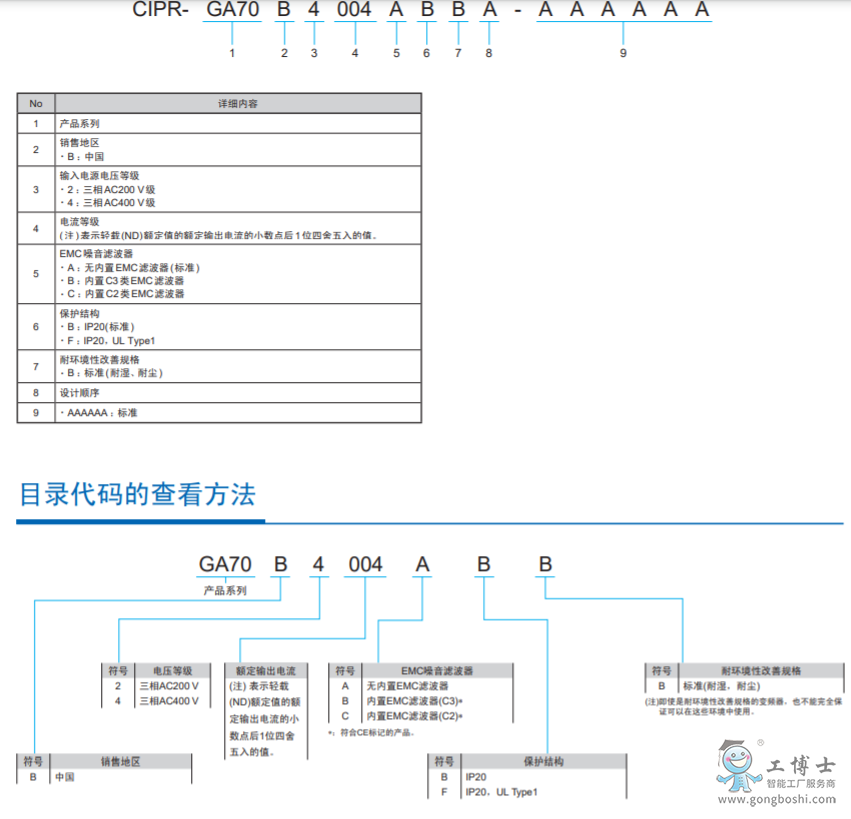
Task: Select the 004 code in the lower diagram
Action: point(365,565)
